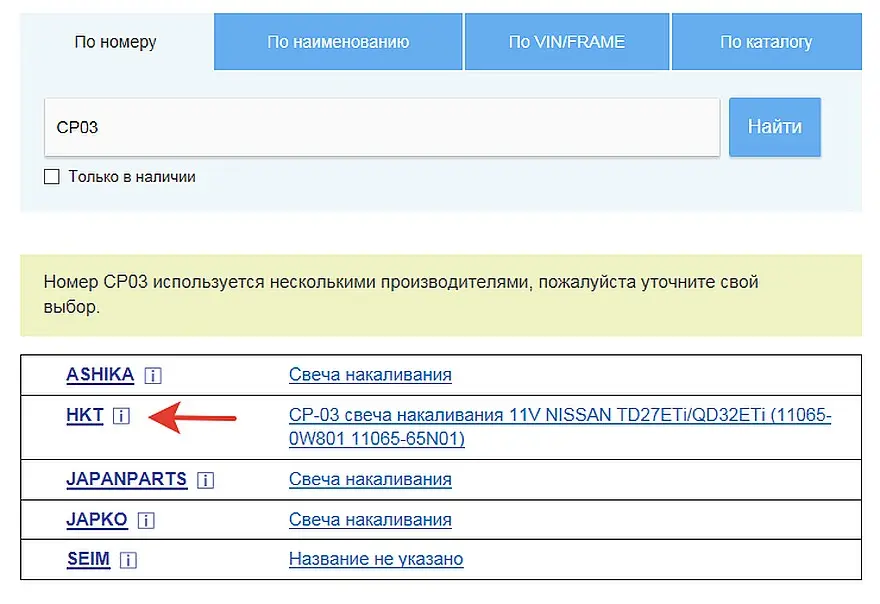Open the info icon next to HKT
The image size is (880, 604).
tap(121, 416)
